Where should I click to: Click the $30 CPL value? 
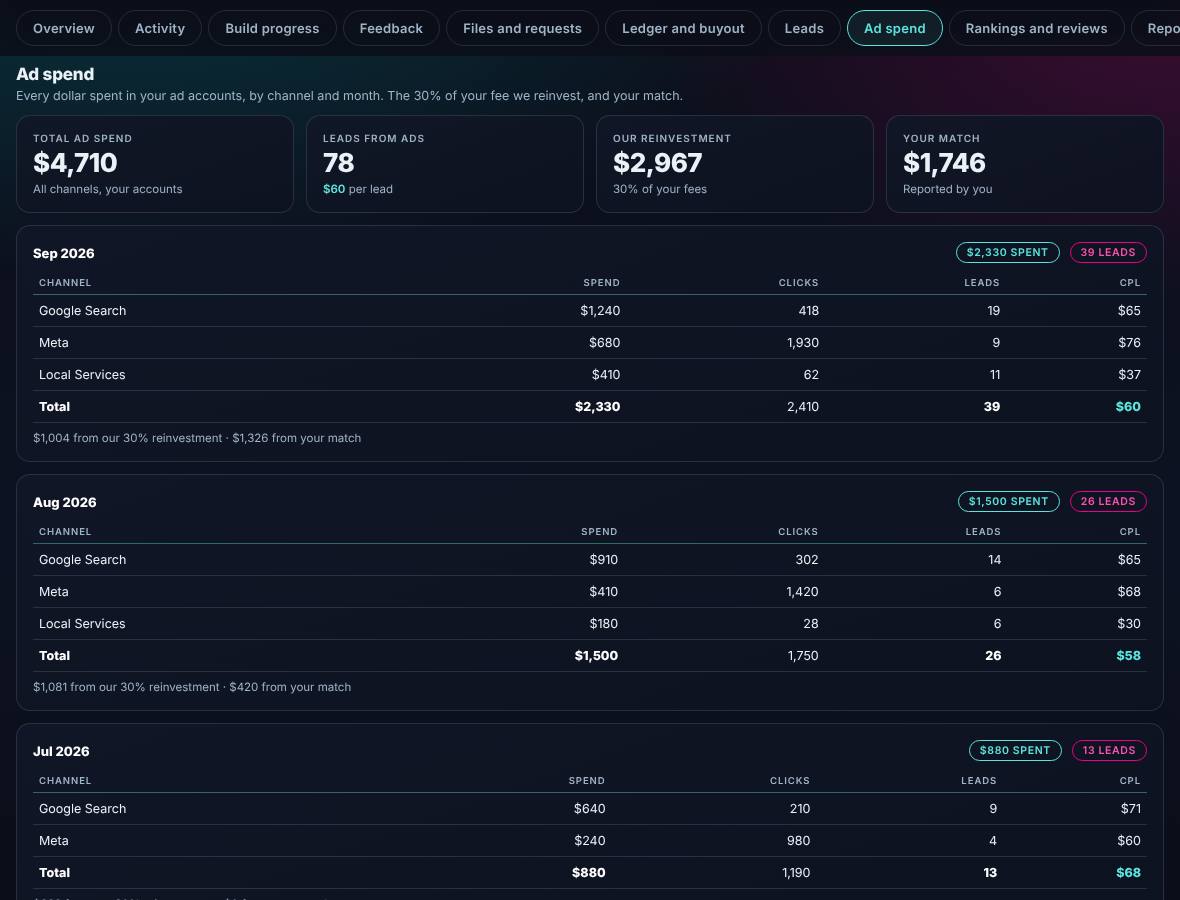pyautogui.click(x=1129, y=624)
